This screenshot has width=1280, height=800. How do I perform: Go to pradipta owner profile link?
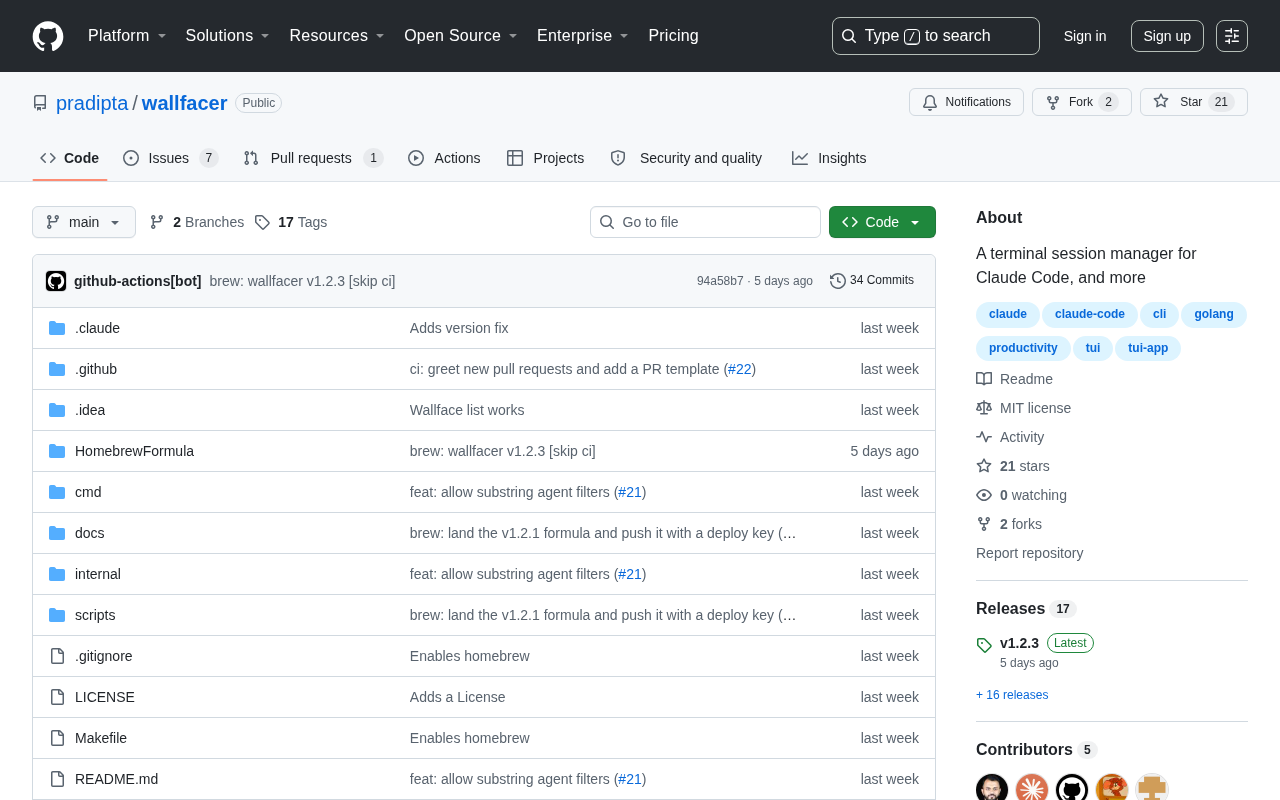(x=92, y=103)
